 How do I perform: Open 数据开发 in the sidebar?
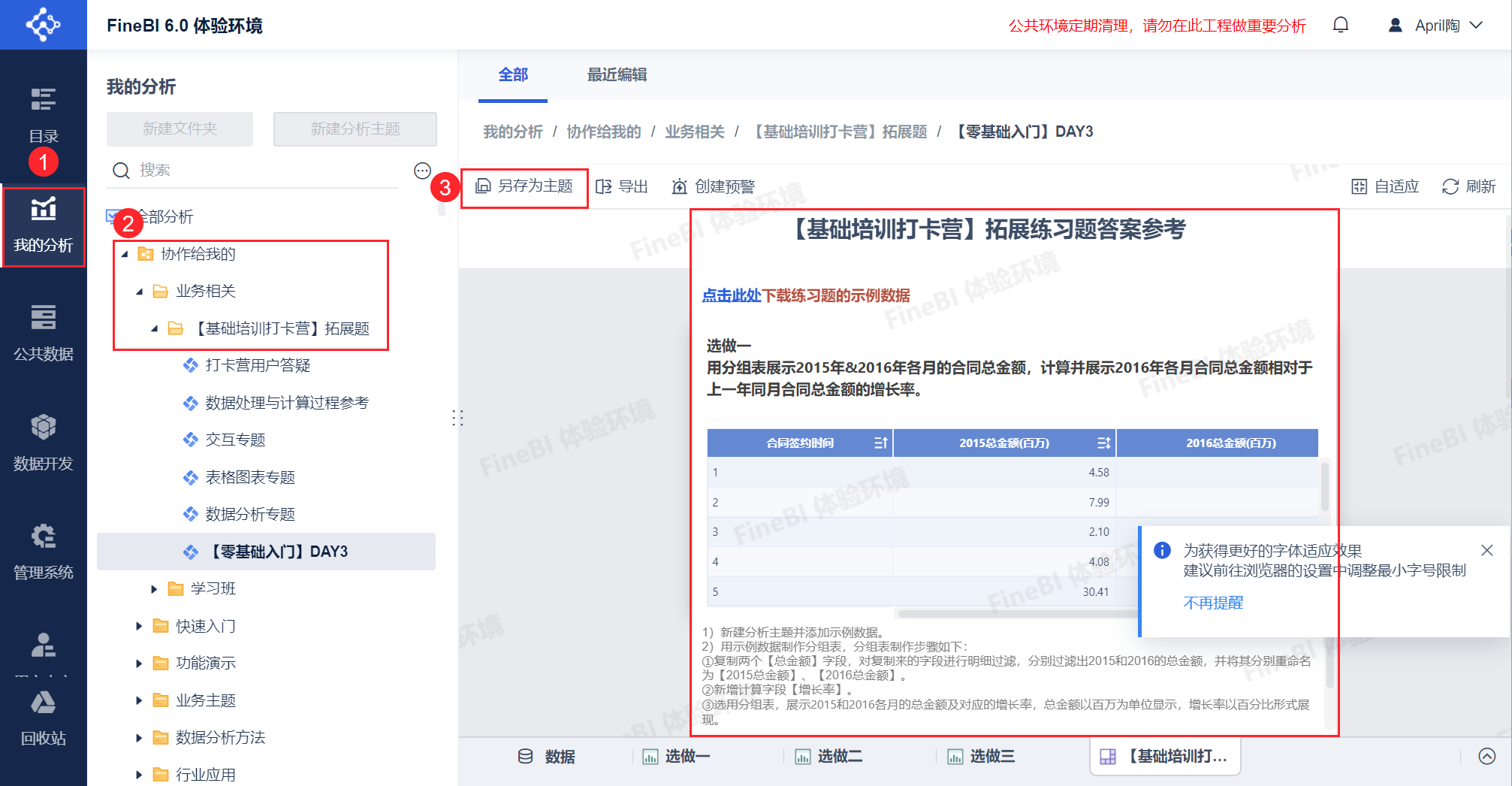point(44,443)
